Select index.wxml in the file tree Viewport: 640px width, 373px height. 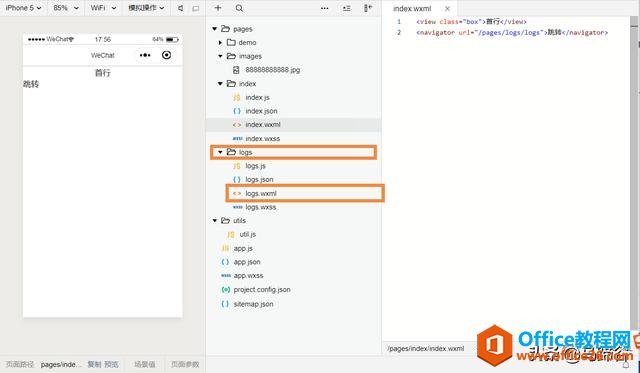point(263,125)
